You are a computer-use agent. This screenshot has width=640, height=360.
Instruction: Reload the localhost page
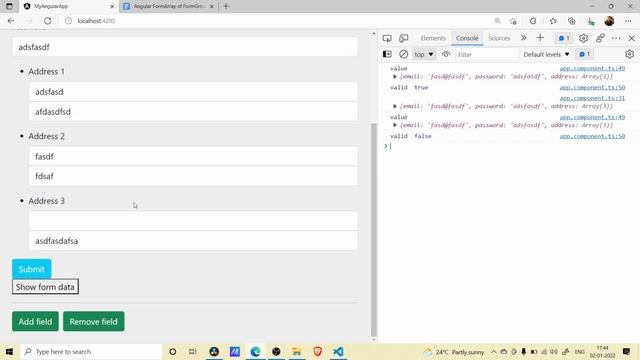48,21
